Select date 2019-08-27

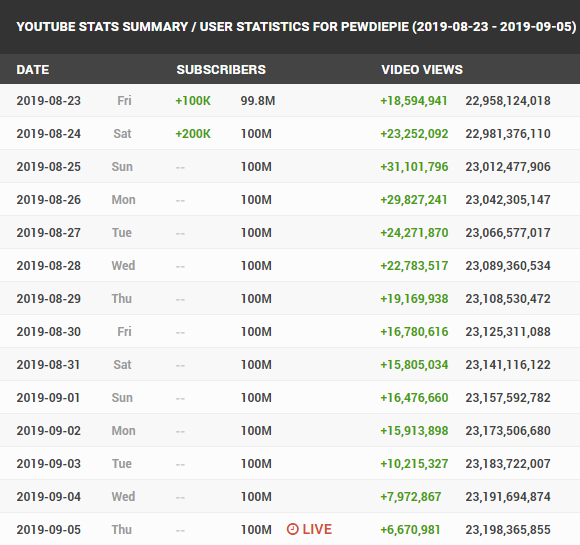click(x=48, y=232)
